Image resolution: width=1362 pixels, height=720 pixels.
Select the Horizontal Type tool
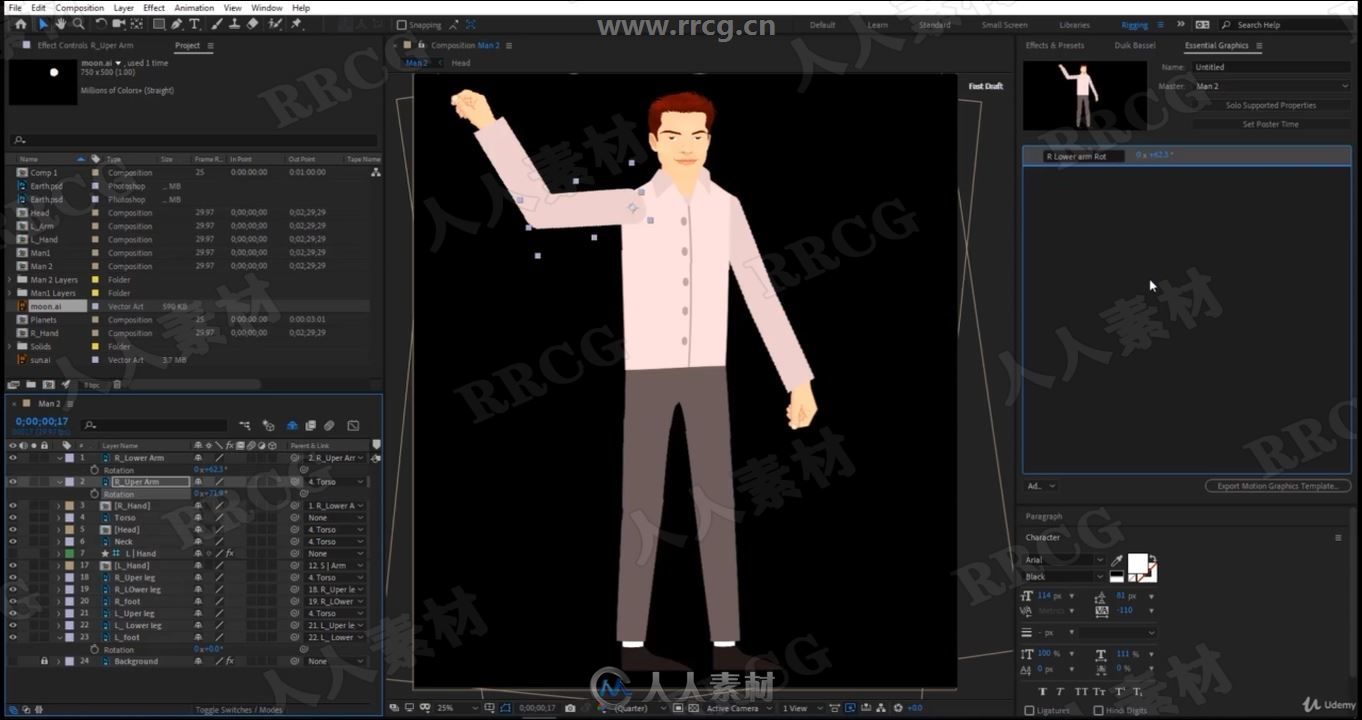point(194,24)
